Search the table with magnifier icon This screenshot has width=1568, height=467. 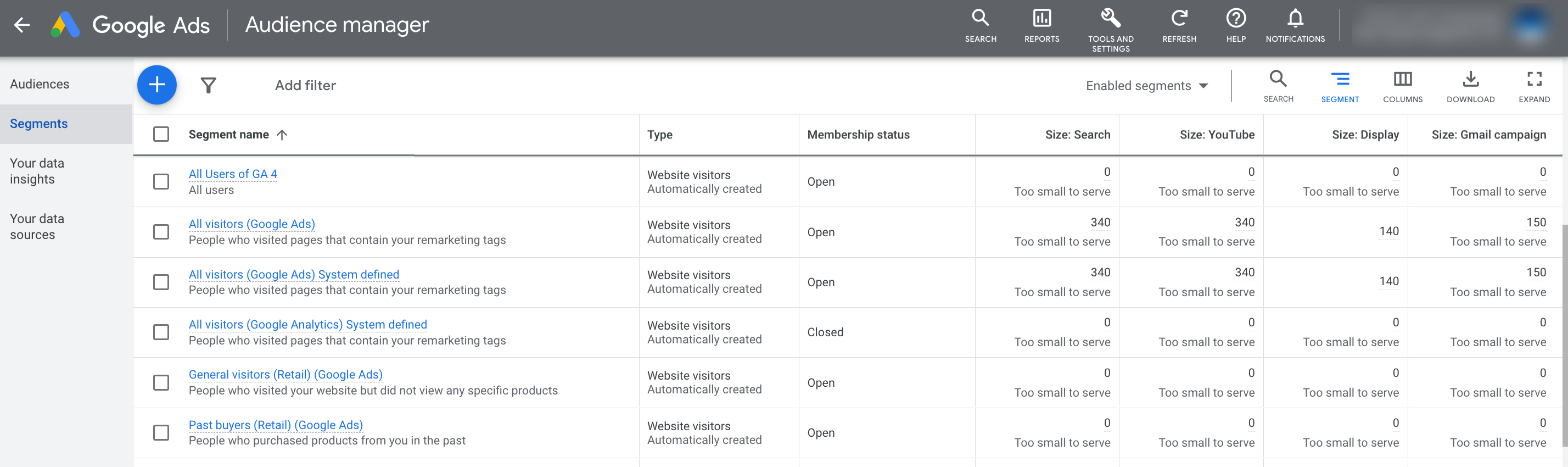click(1278, 86)
